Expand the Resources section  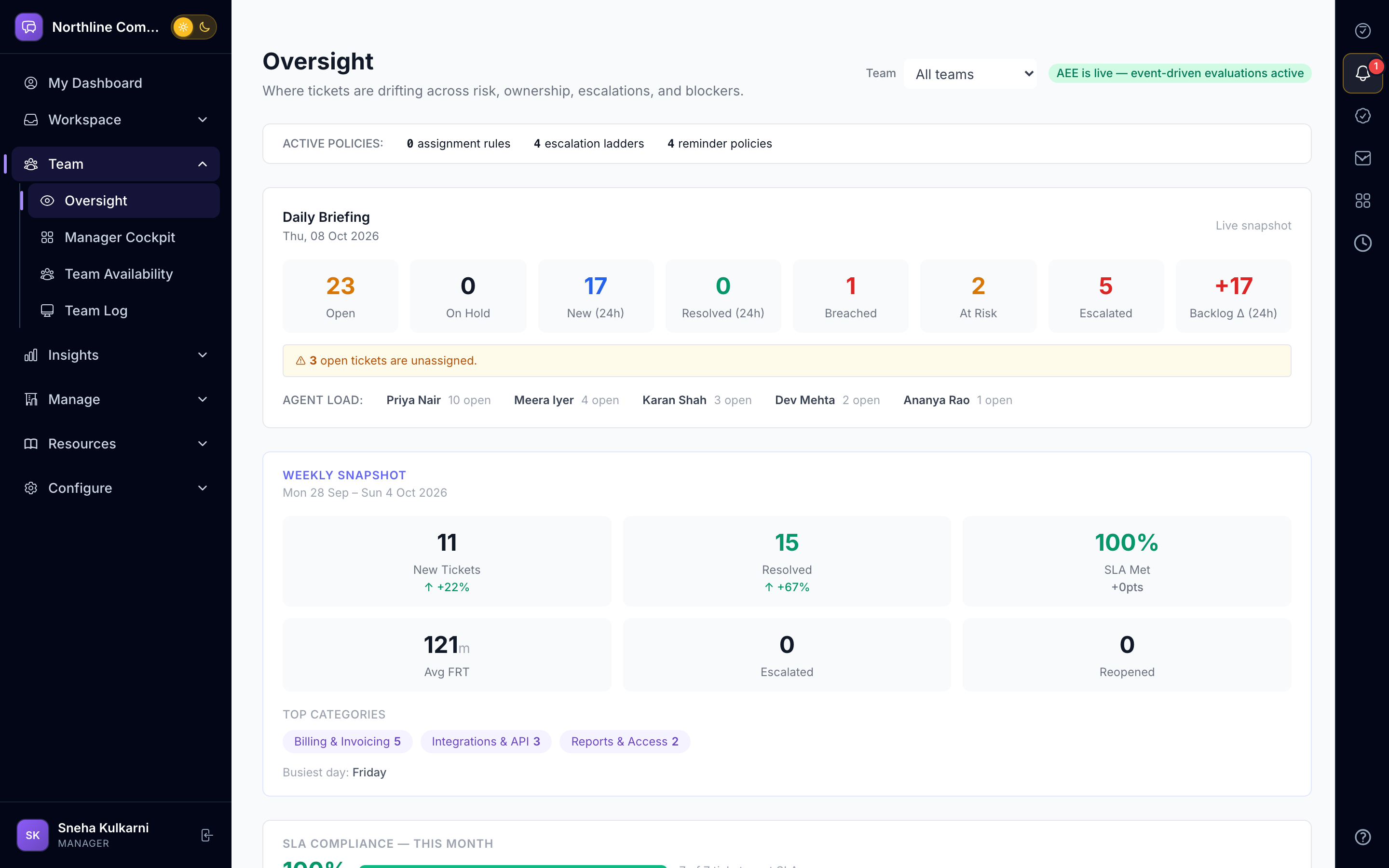pyautogui.click(x=115, y=444)
